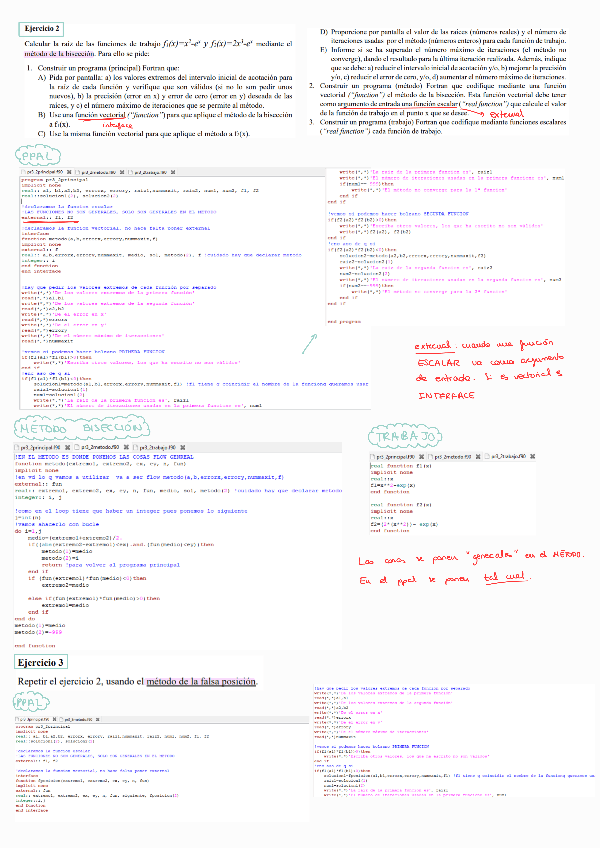Close pr3_2principal.f90 tab in Método Bisección editor
This screenshot has height=848, width=600.
[x=67, y=447]
